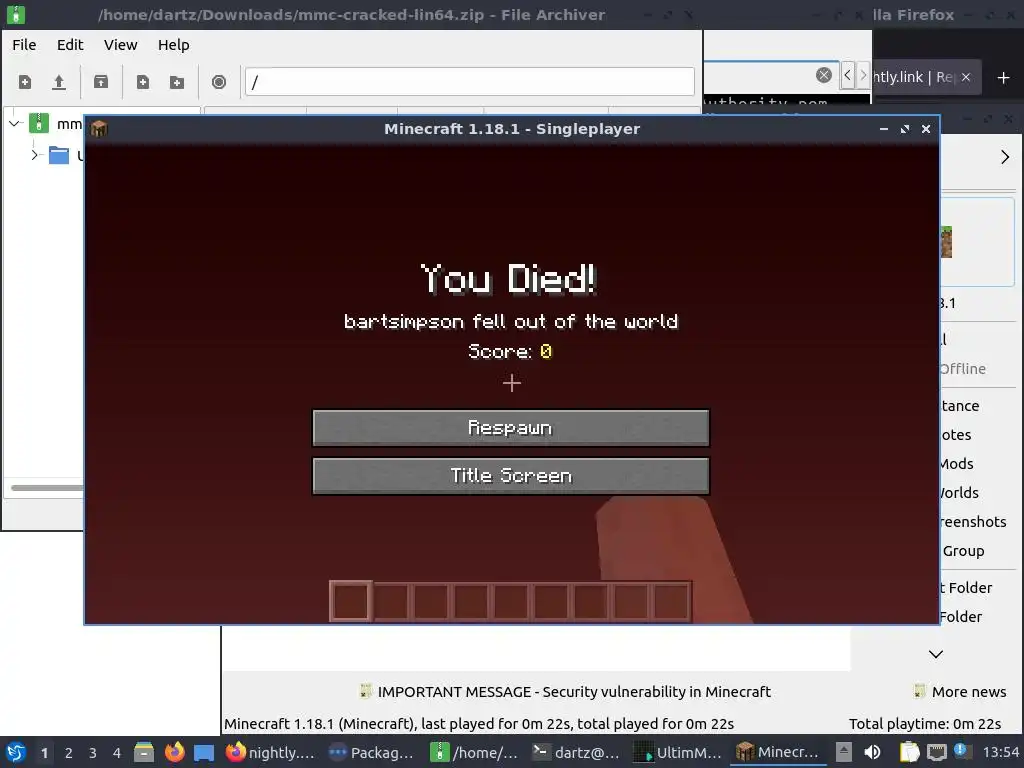
Task: Click the Add Folder icon in File Archiver
Action: (176, 82)
